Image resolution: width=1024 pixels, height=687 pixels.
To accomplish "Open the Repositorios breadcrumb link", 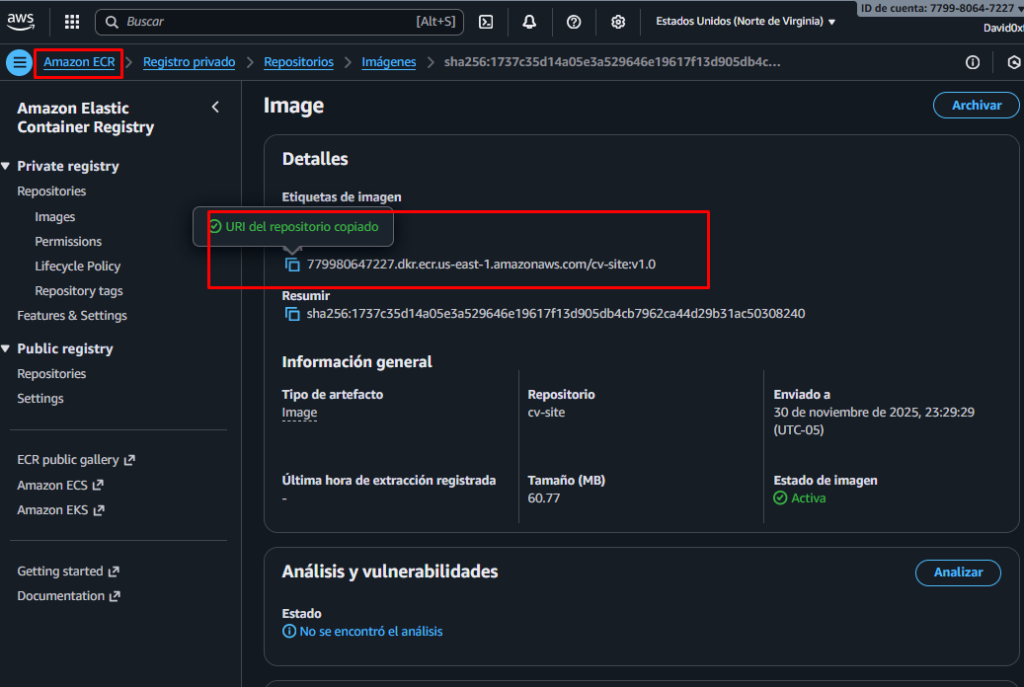I will pos(298,62).
